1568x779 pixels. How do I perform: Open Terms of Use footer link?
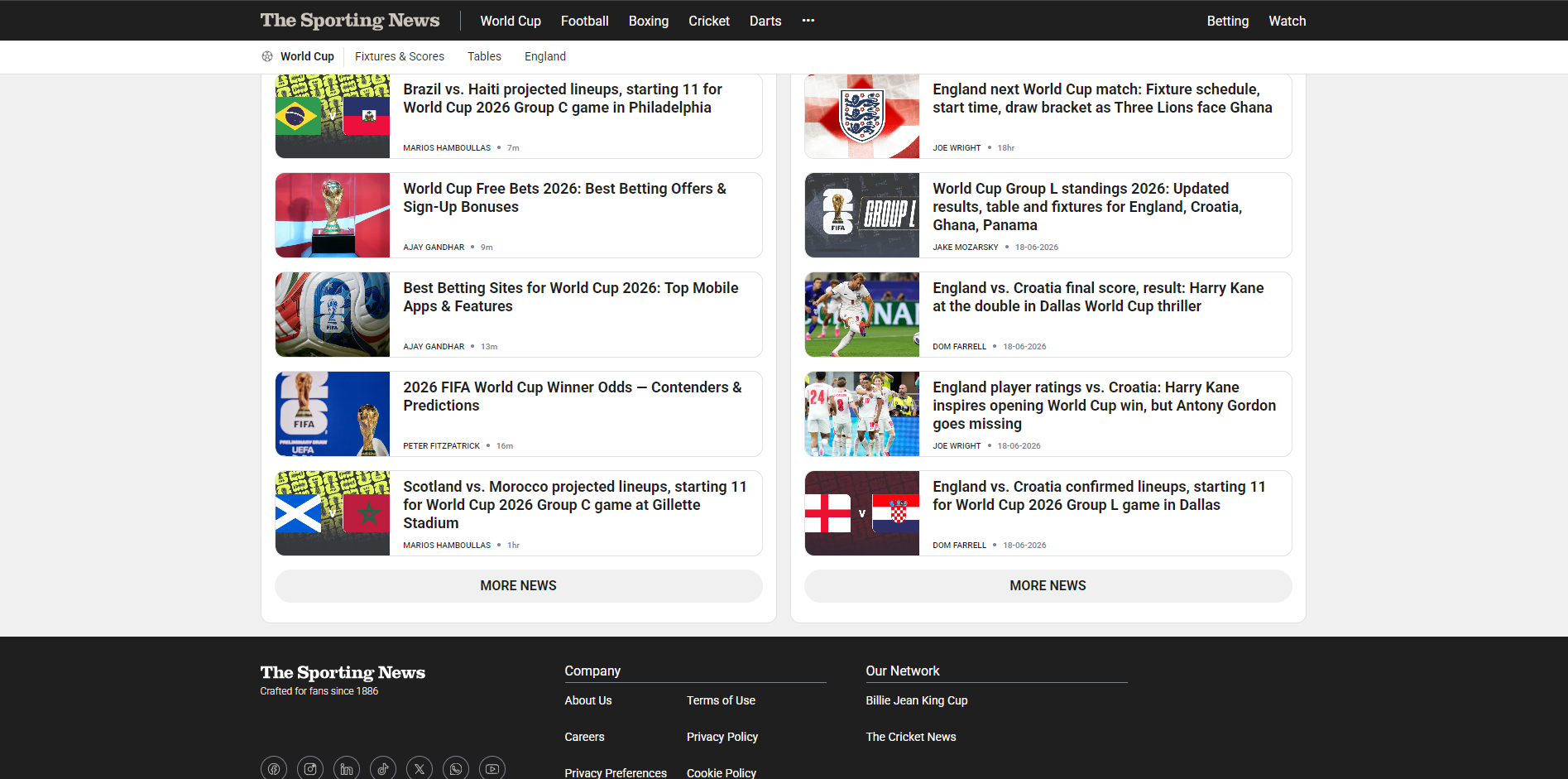point(721,700)
